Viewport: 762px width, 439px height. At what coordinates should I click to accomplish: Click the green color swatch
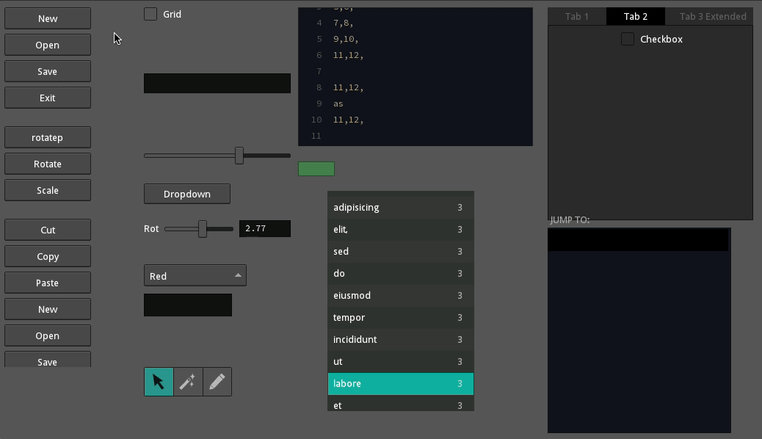click(x=316, y=169)
